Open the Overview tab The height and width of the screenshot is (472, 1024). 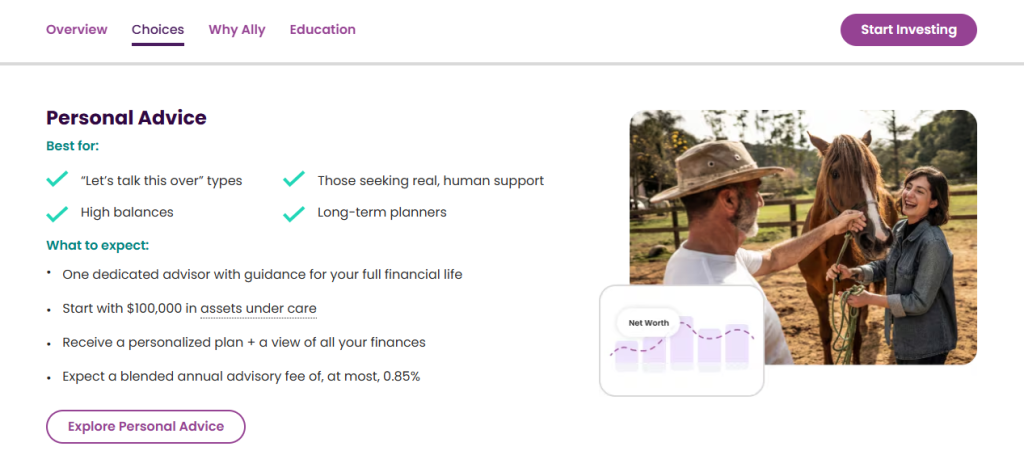click(76, 30)
